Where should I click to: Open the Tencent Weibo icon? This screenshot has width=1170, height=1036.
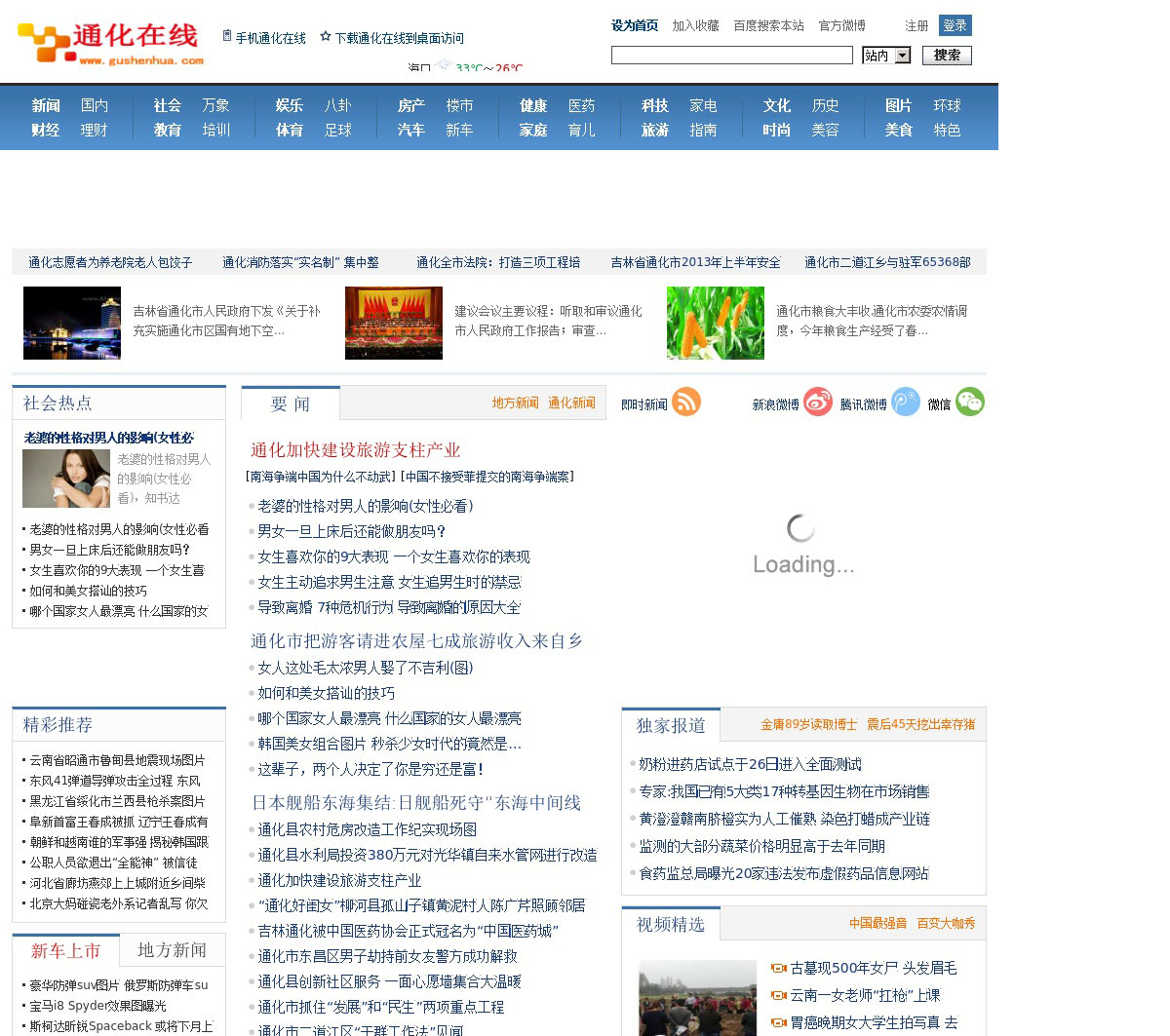[x=906, y=402]
